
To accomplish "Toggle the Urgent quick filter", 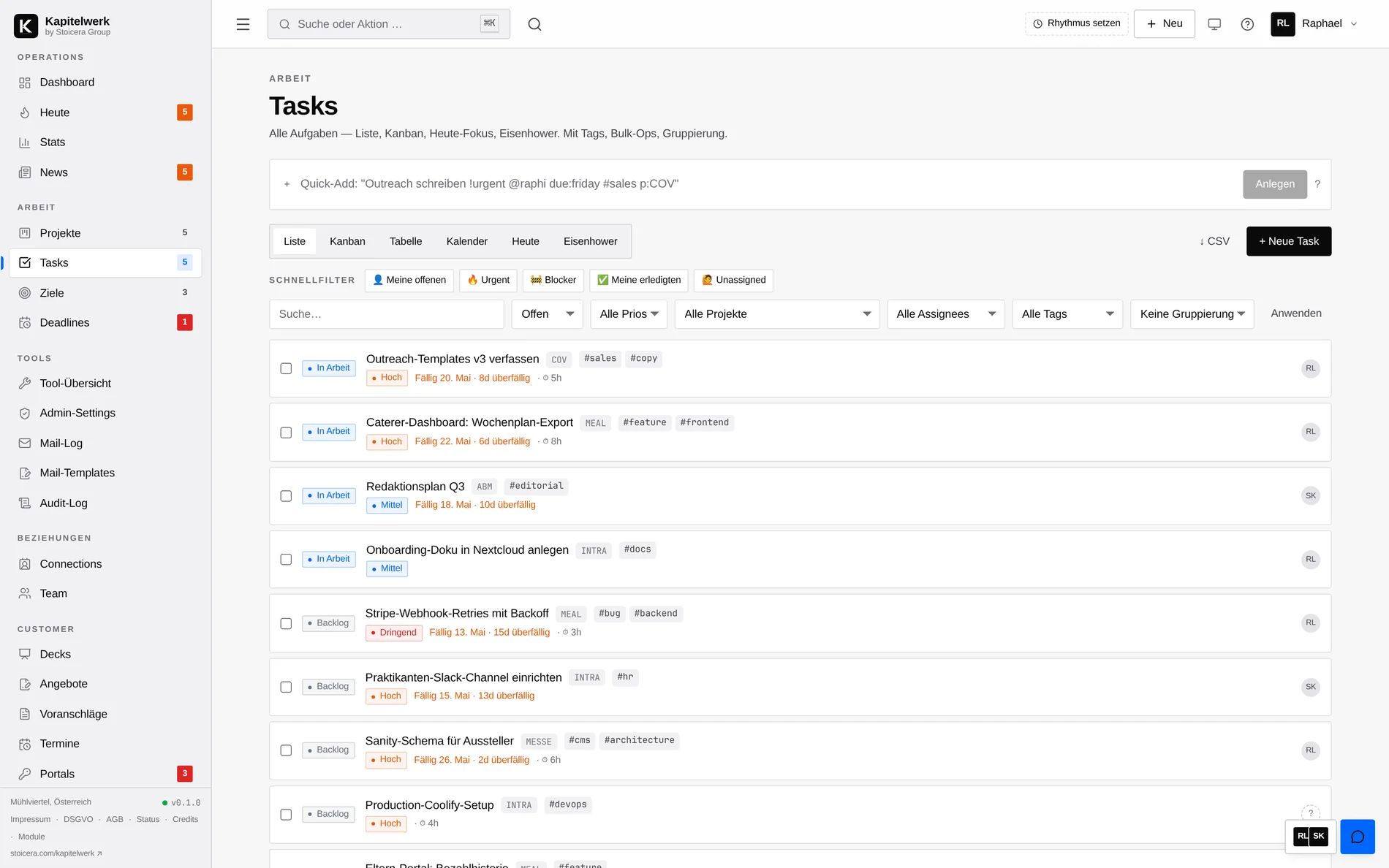I will click(x=488, y=281).
